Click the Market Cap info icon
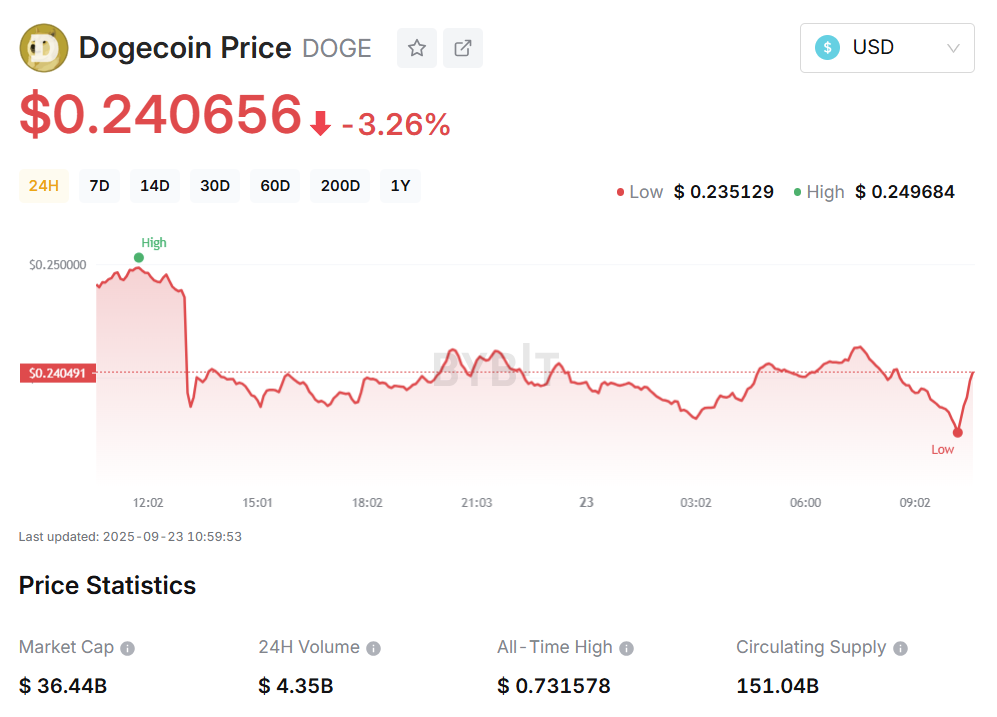The image size is (997, 717). [126, 647]
